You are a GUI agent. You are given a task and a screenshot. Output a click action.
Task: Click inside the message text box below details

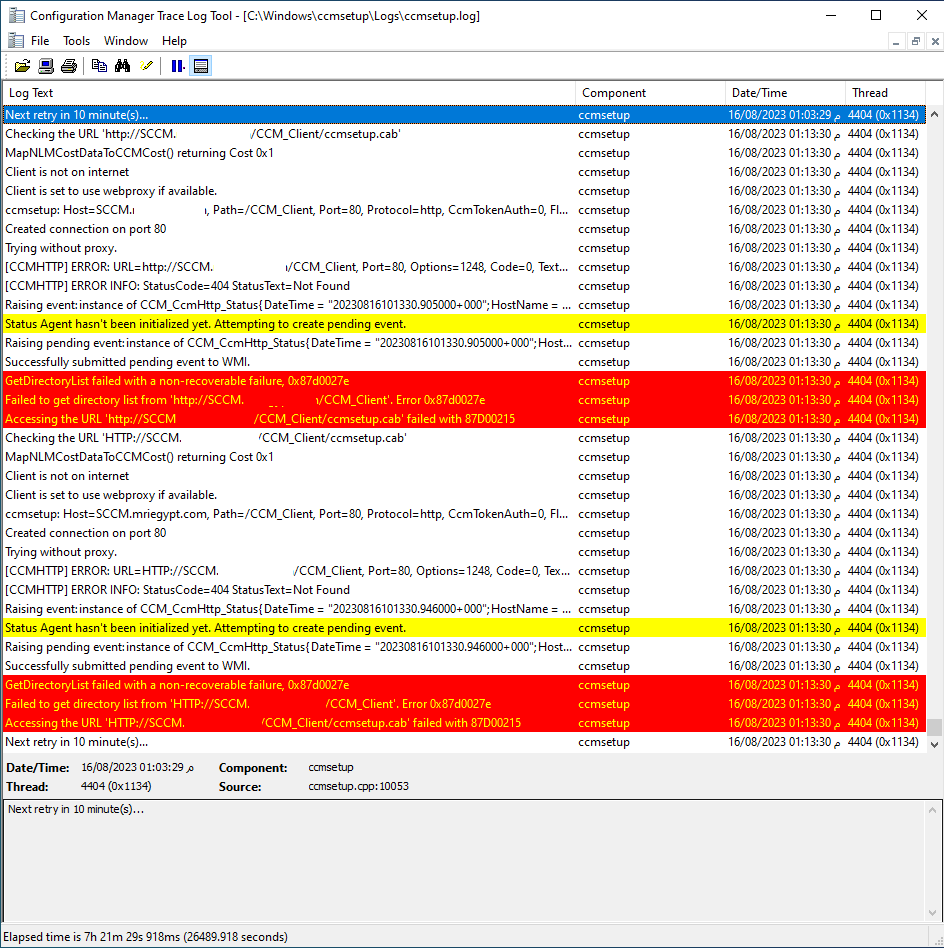coord(464,861)
